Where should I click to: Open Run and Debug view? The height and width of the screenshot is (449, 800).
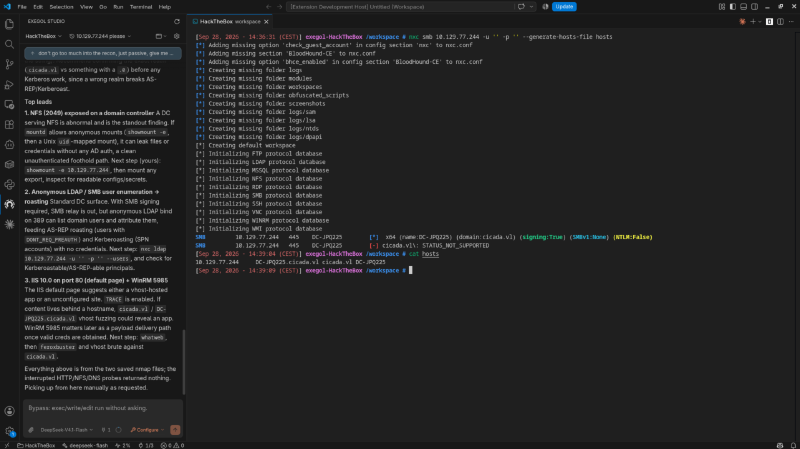coord(9,84)
